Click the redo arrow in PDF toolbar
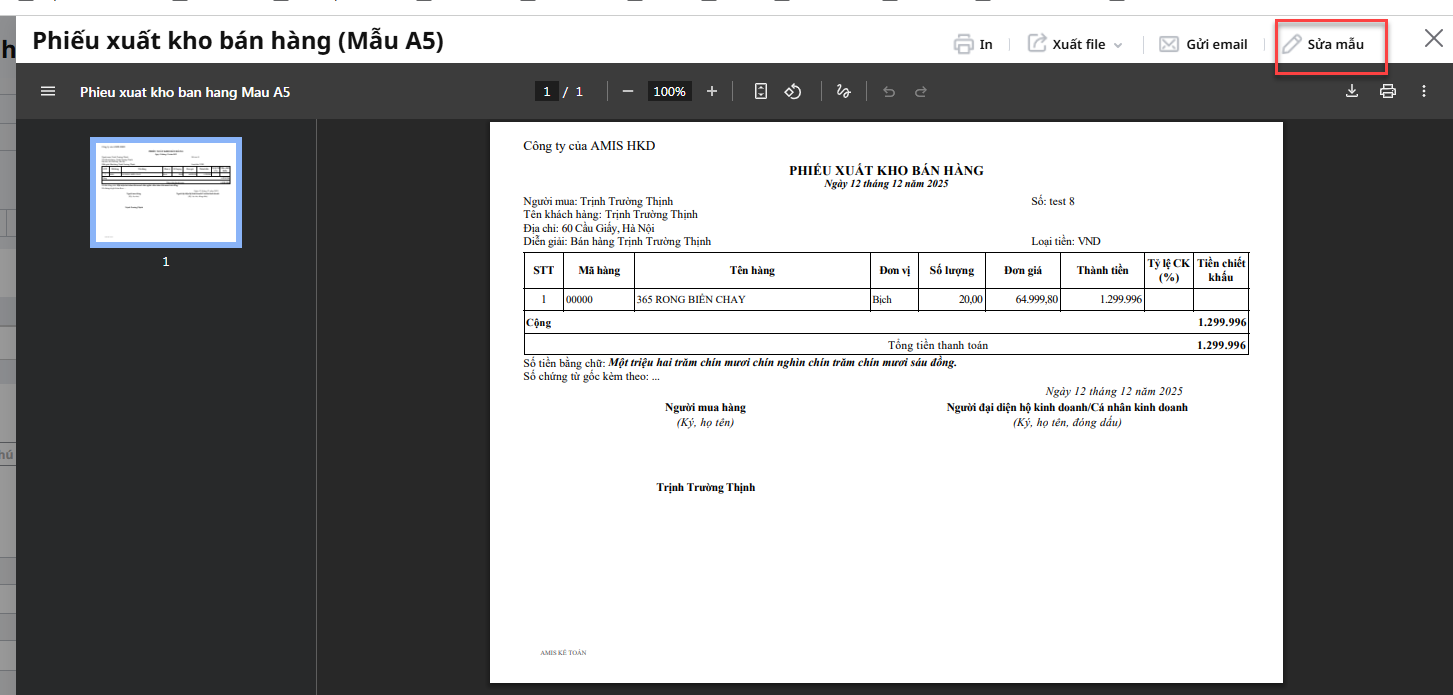Image resolution: width=1453 pixels, height=695 pixels. tap(921, 91)
